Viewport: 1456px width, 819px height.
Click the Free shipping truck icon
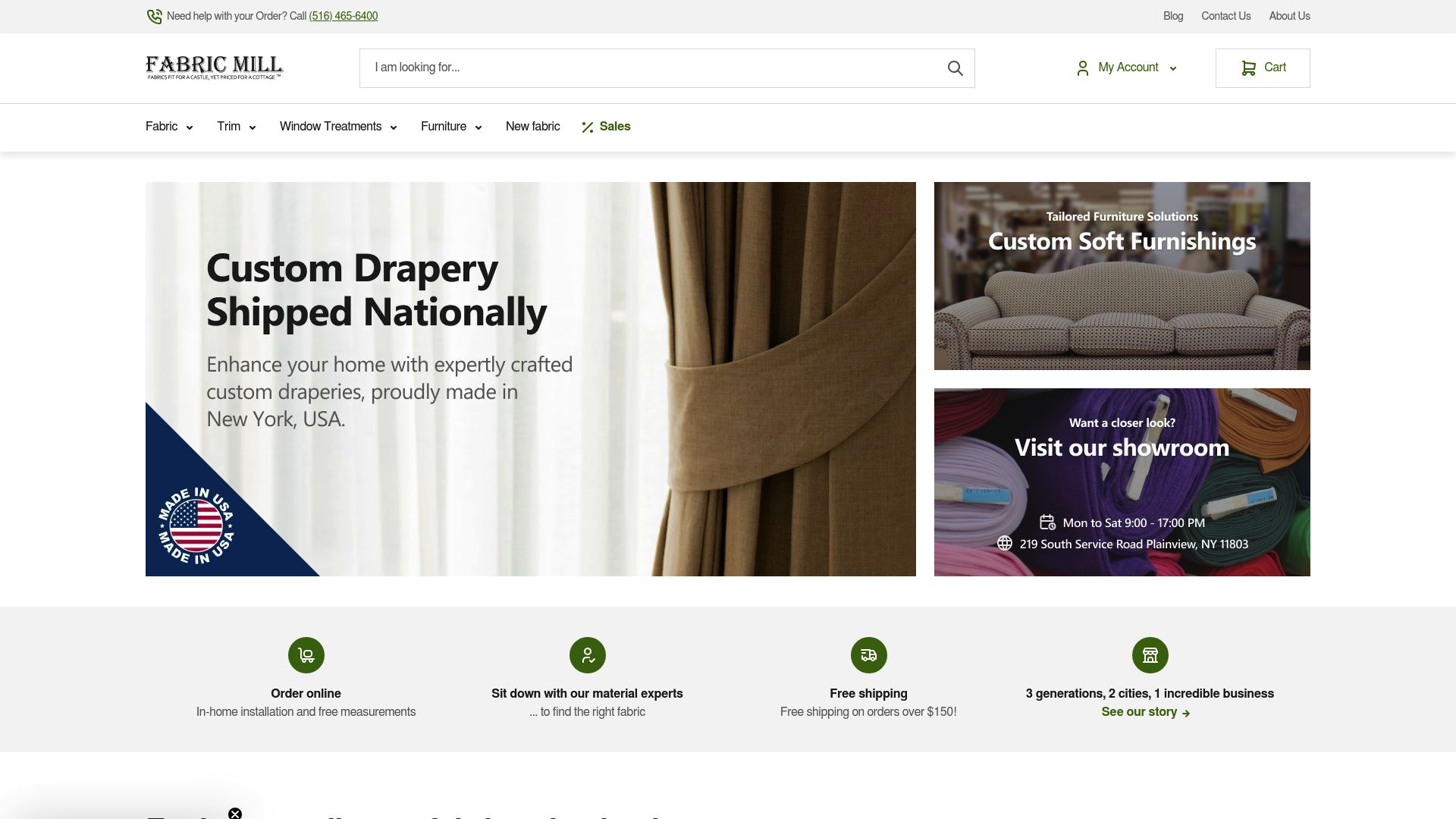[869, 655]
